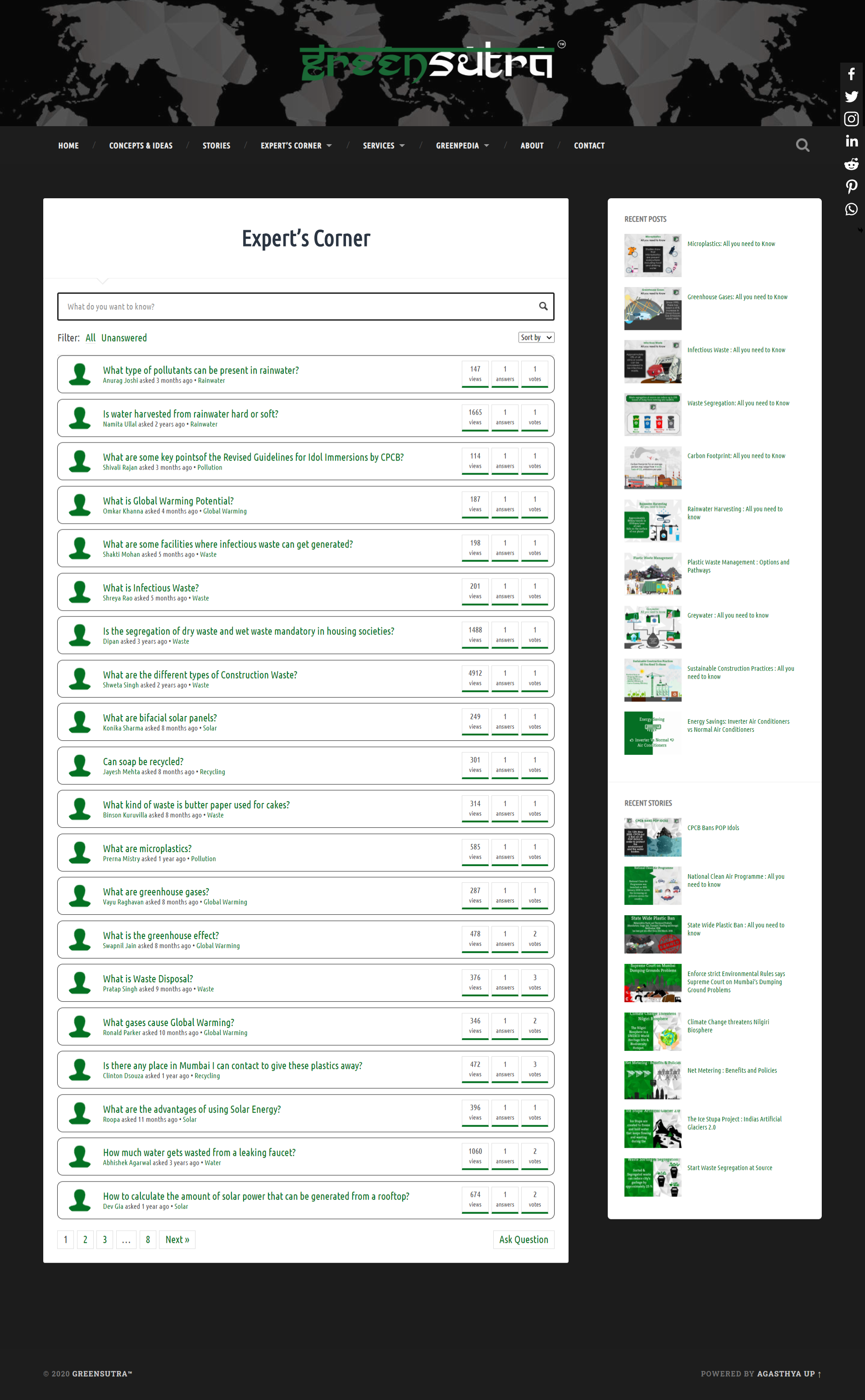This screenshot has height=1400, width=865.
Task: Open the Sort by dropdown
Action: point(536,337)
